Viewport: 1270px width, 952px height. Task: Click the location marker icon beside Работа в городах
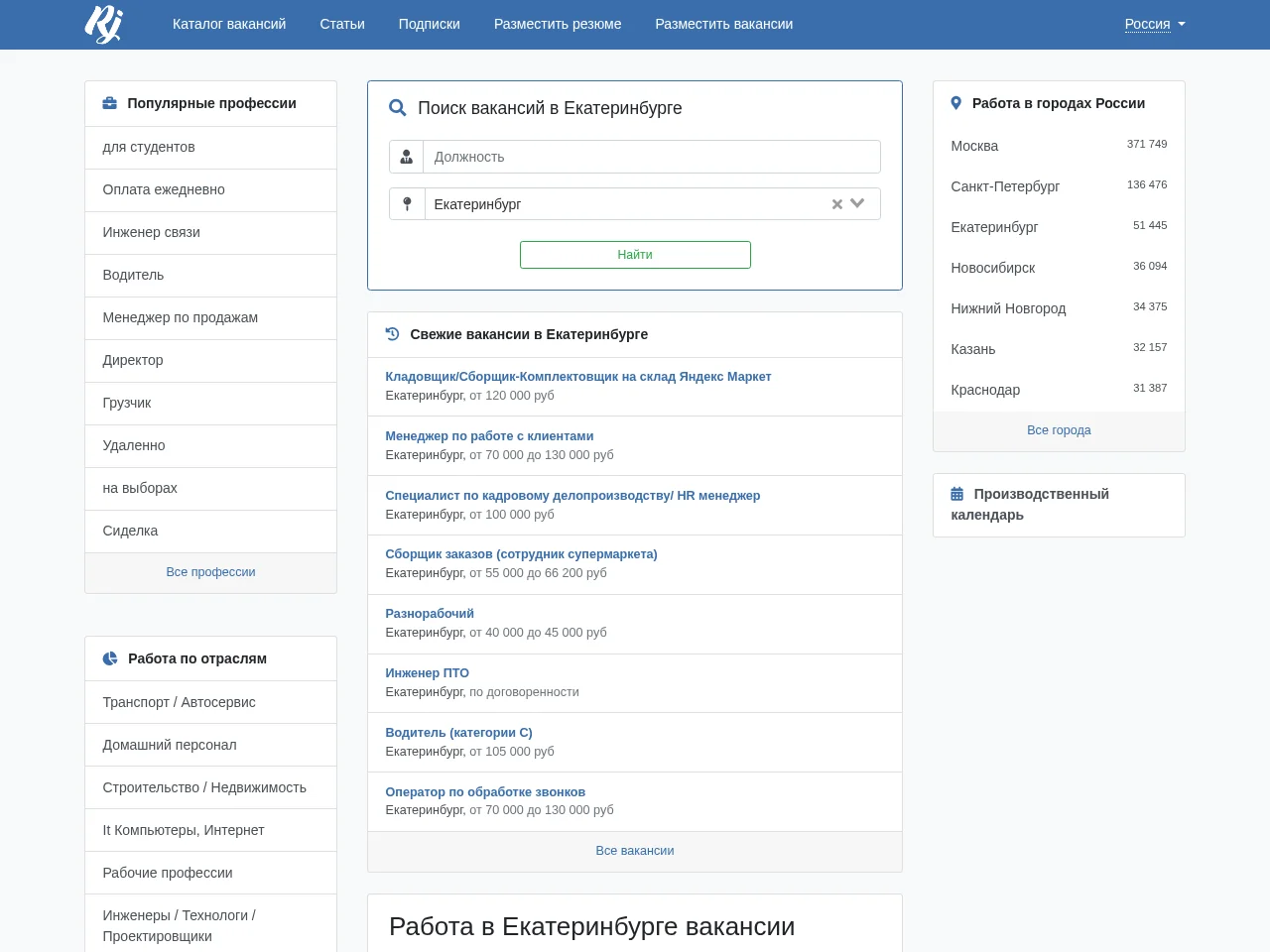click(956, 103)
